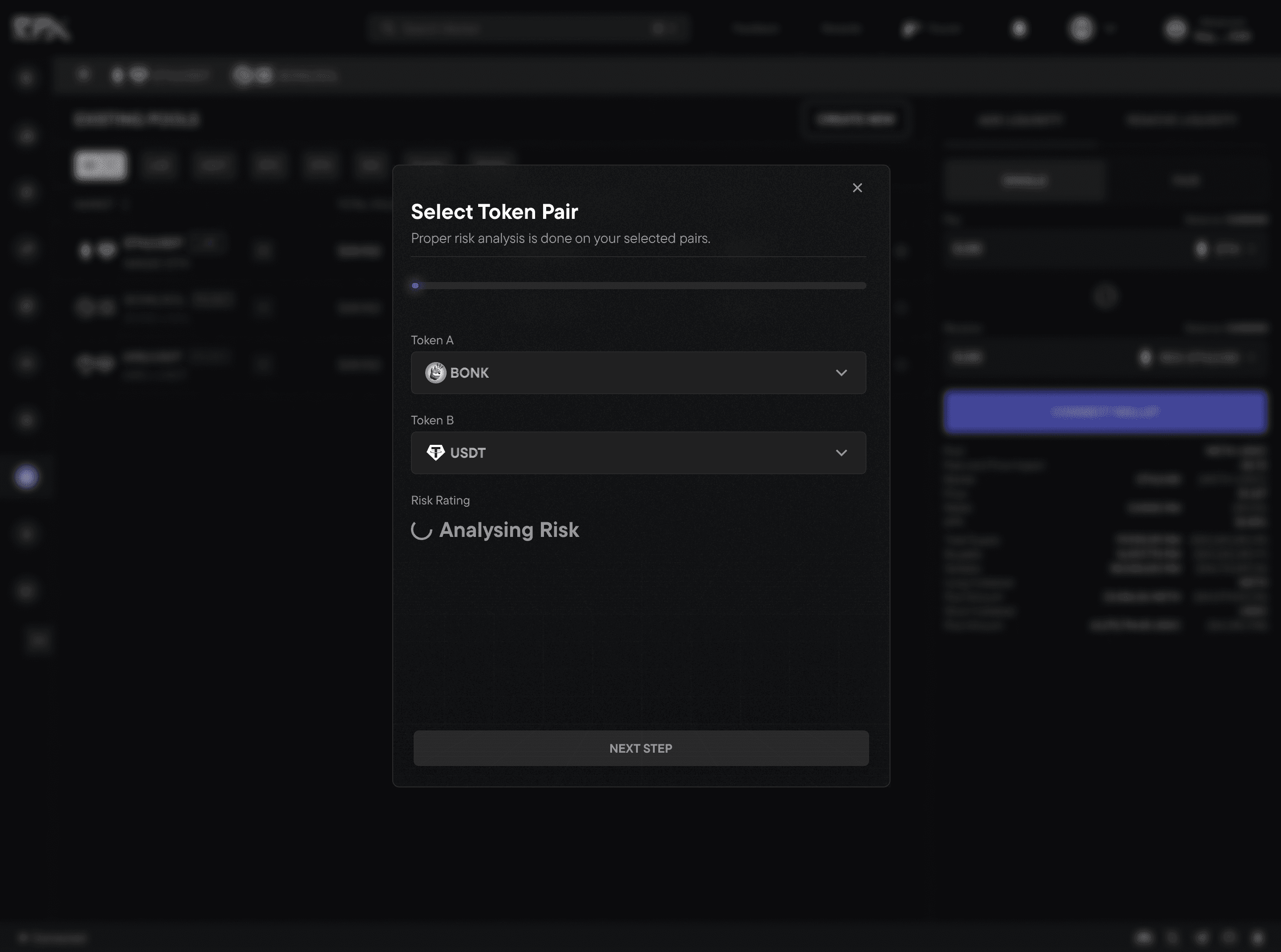Screen dimensions: 1281x952
Task: Click the blurred large avatar left of the wallet area
Action: coord(1081,28)
